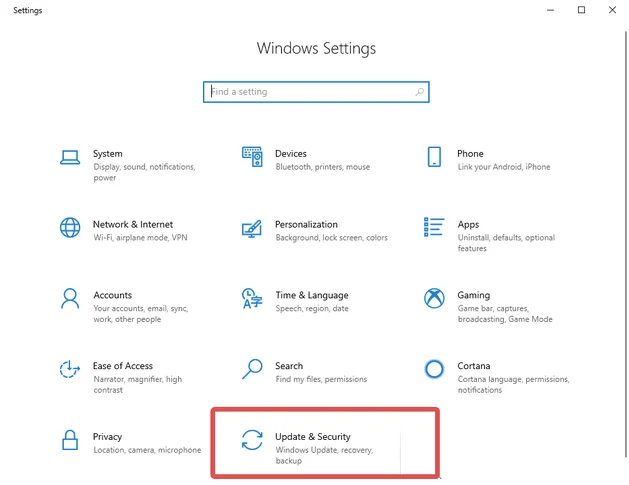The image size is (629, 485).
Task: Close the Settings window
Action: click(x=612, y=10)
